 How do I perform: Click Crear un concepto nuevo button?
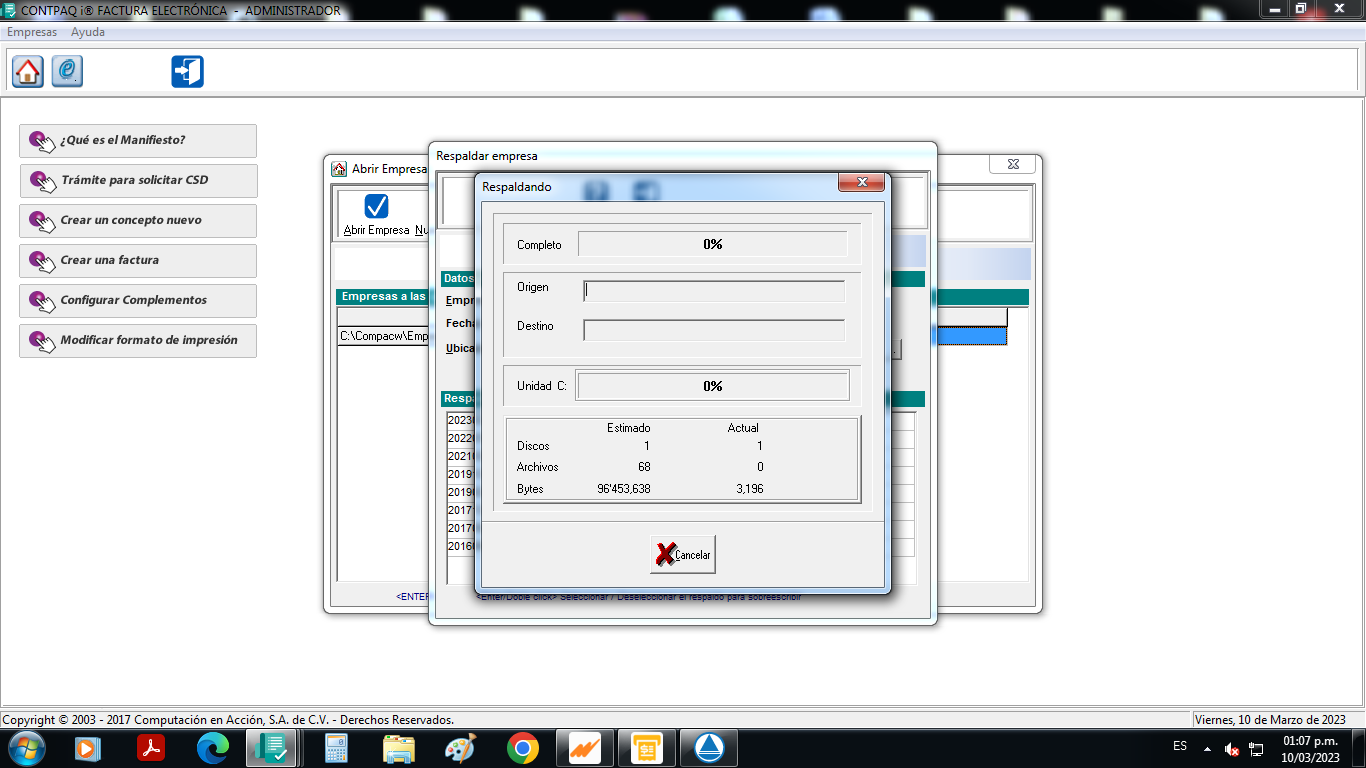(138, 221)
